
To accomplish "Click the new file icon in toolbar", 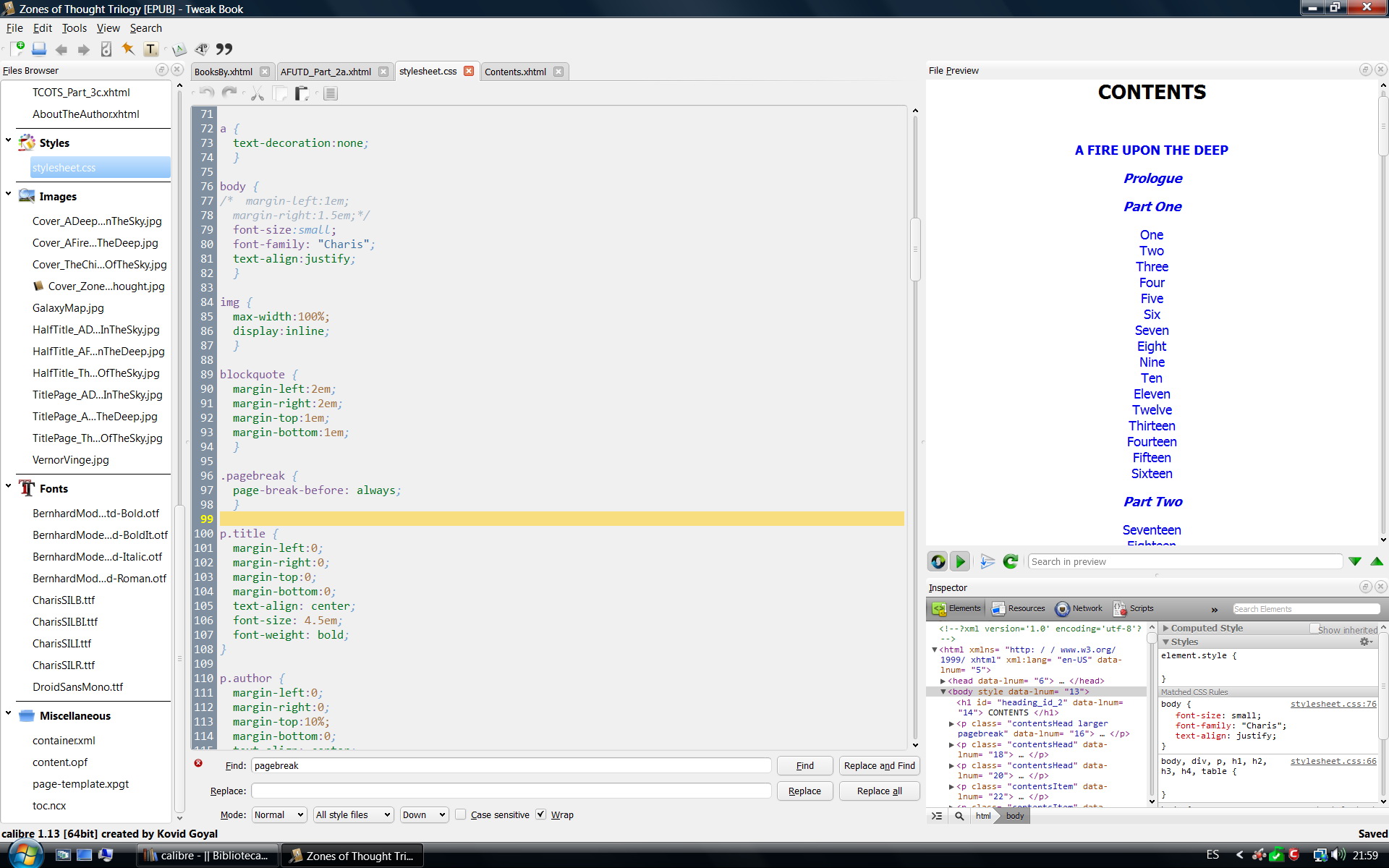I will [x=17, y=49].
